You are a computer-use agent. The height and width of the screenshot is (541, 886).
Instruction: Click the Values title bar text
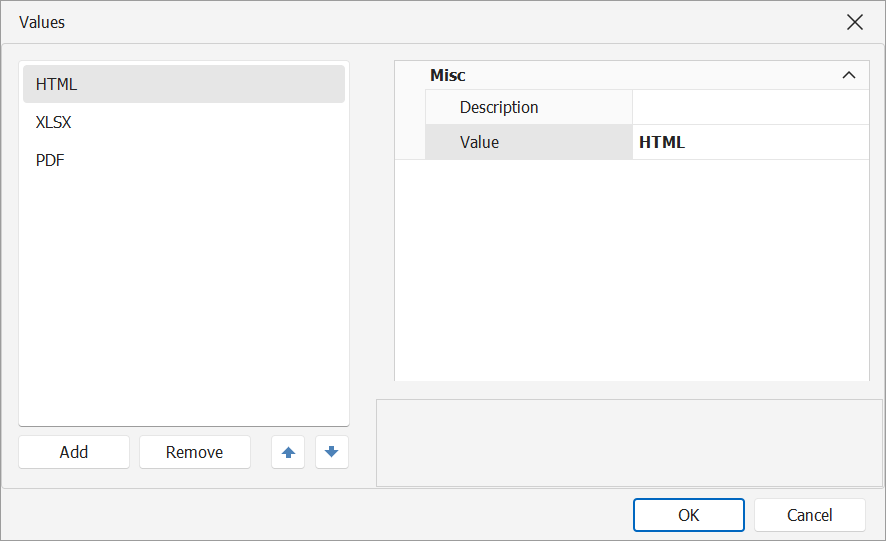click(42, 22)
